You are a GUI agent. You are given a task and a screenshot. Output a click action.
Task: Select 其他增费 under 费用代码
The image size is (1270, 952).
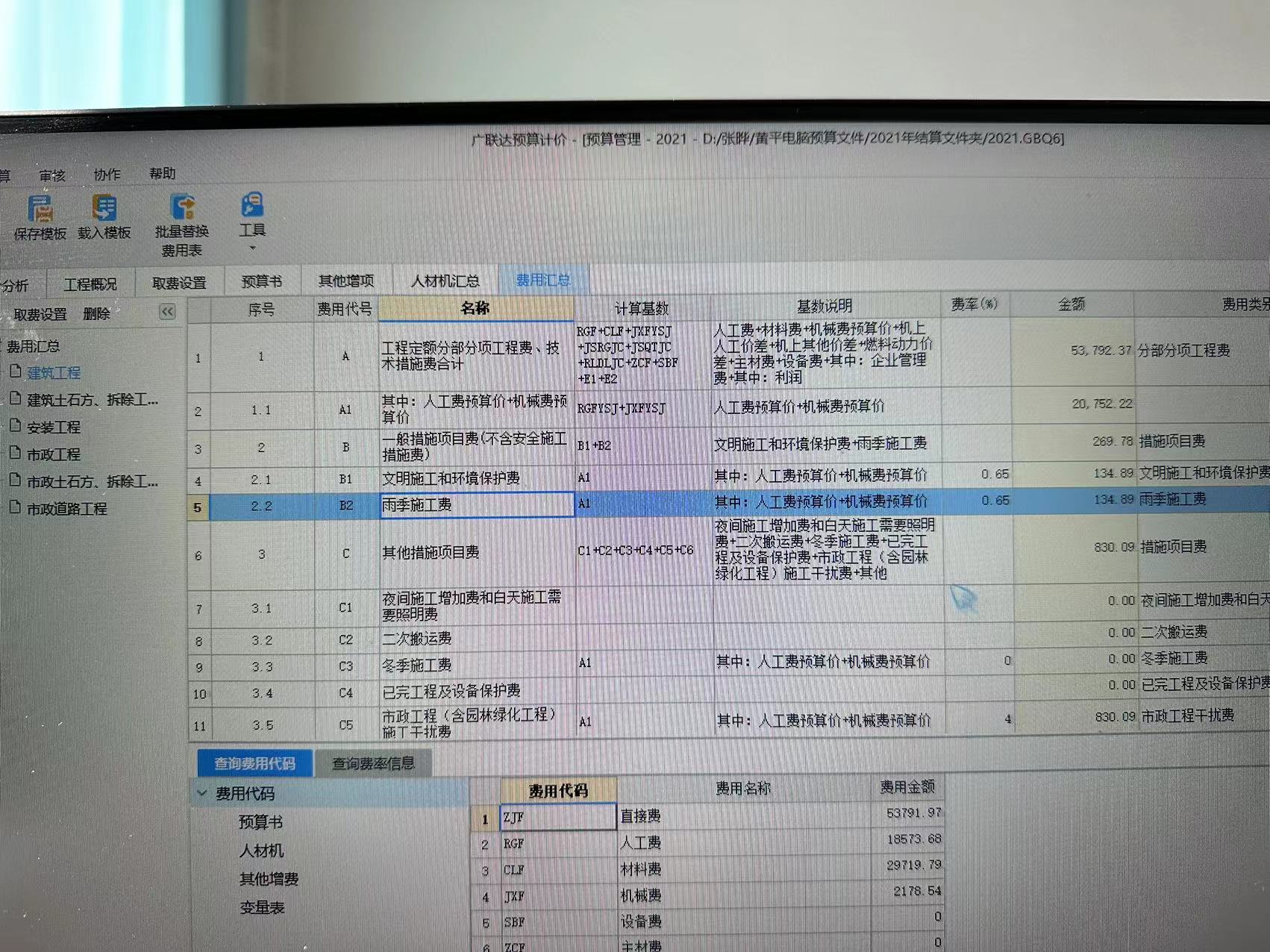pyautogui.click(x=269, y=879)
